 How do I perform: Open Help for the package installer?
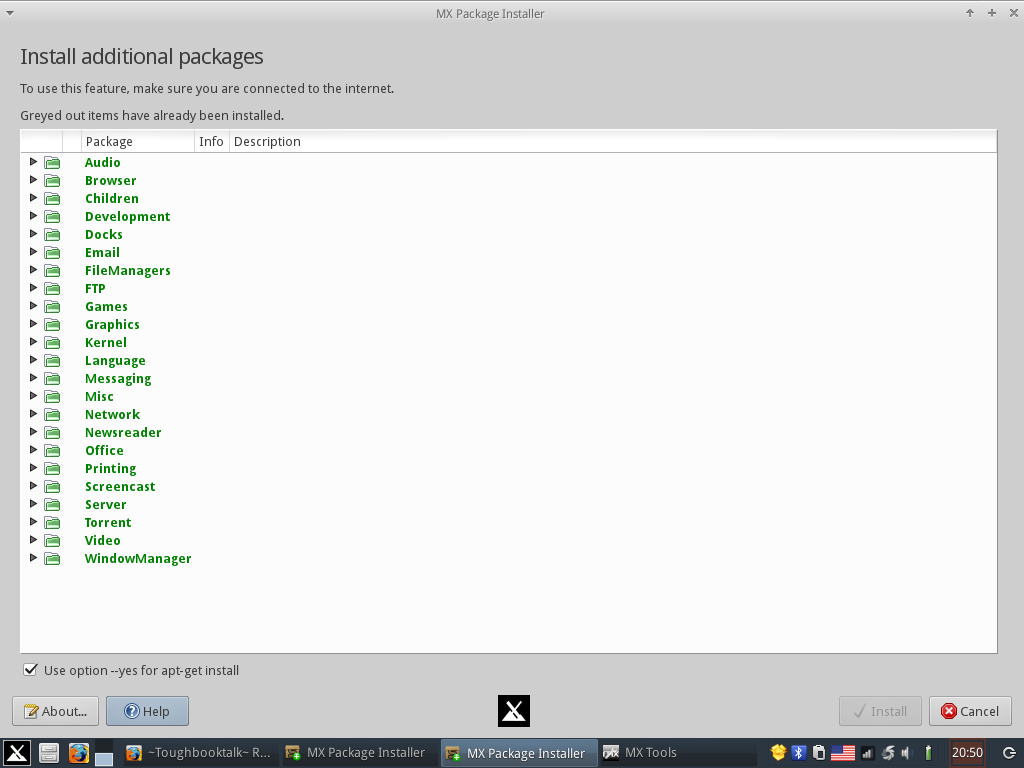pyautogui.click(x=148, y=711)
